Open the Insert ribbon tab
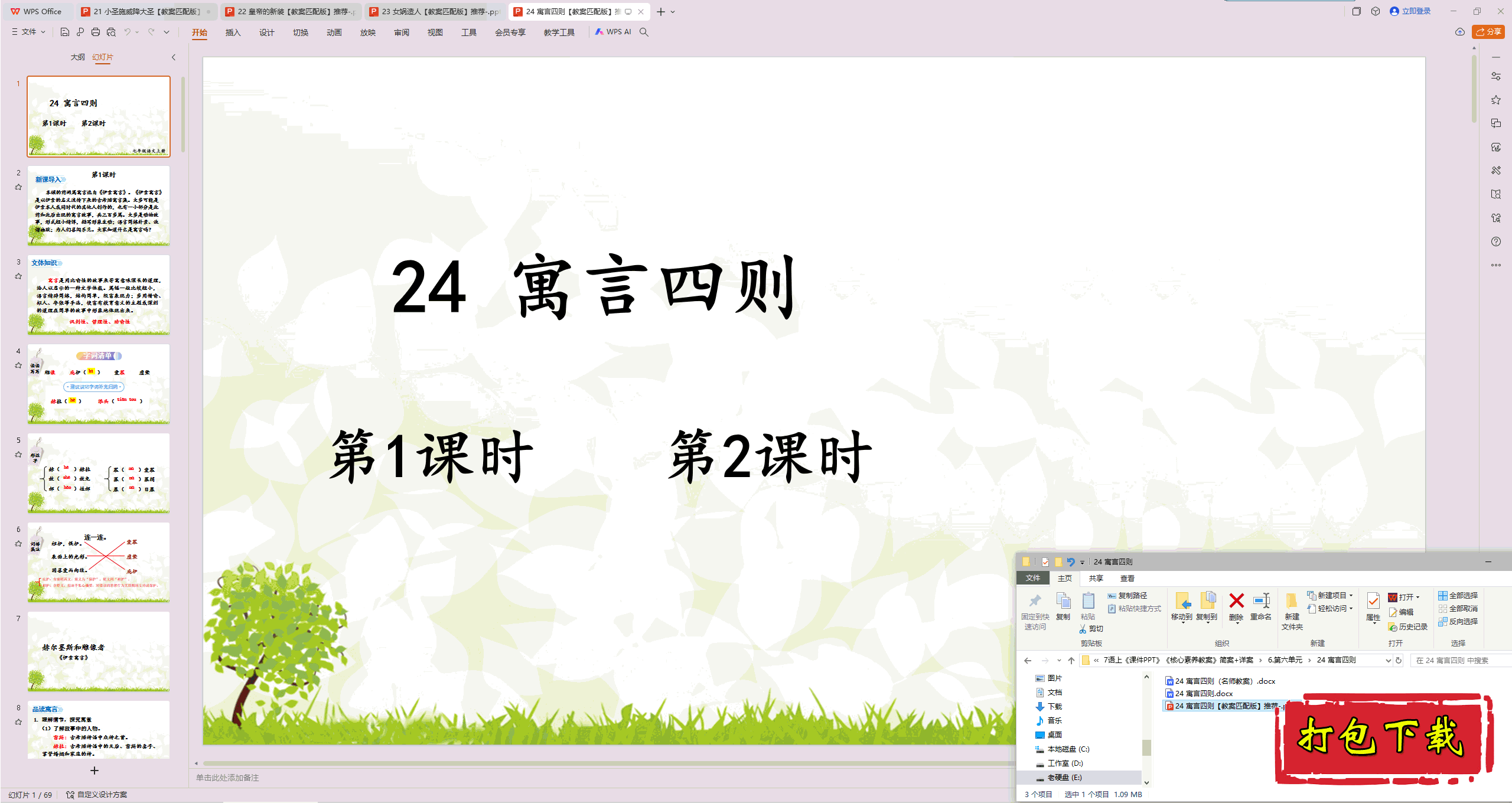Screen dimensions: 1512x803 click(233, 32)
